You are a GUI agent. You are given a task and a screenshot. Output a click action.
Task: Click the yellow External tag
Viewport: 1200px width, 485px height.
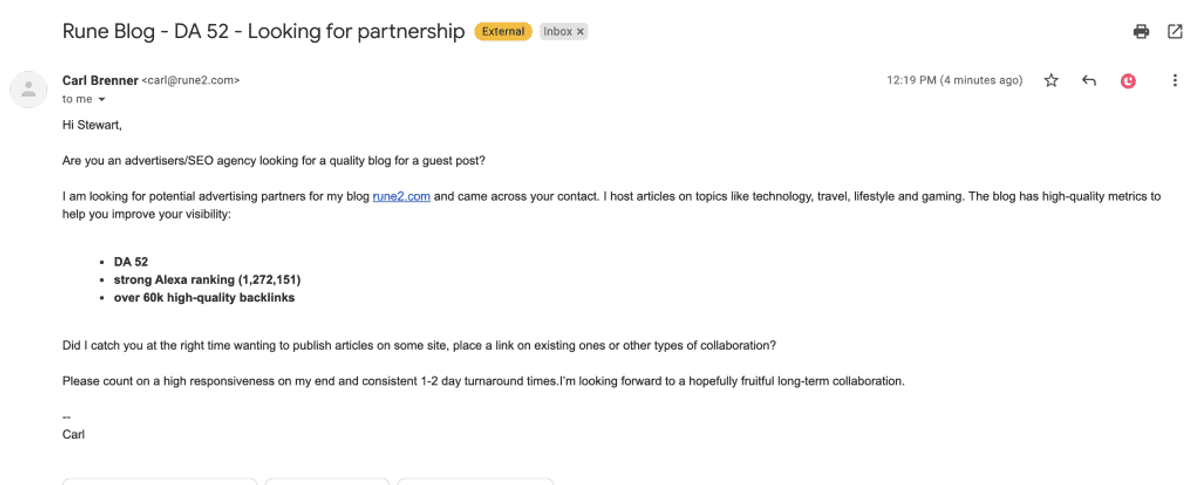coord(503,31)
